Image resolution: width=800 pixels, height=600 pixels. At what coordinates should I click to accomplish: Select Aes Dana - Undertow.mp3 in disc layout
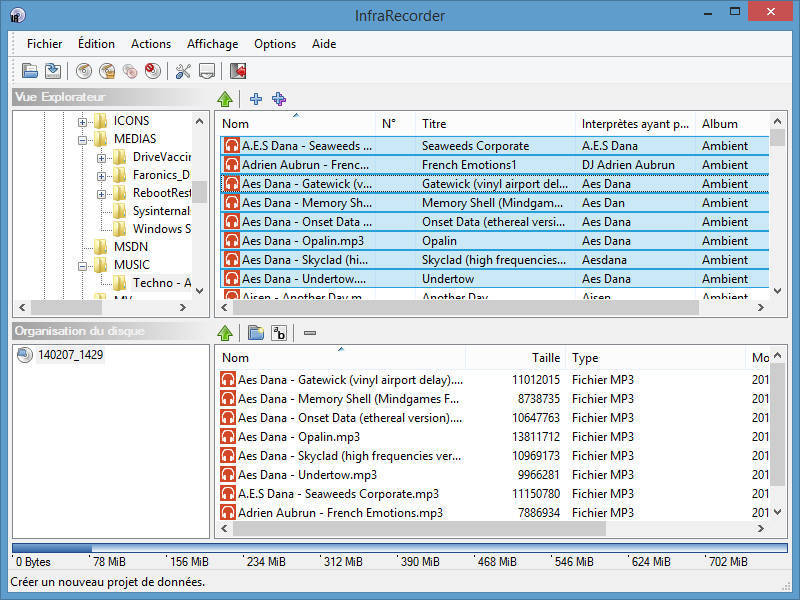pyautogui.click(x=494, y=475)
